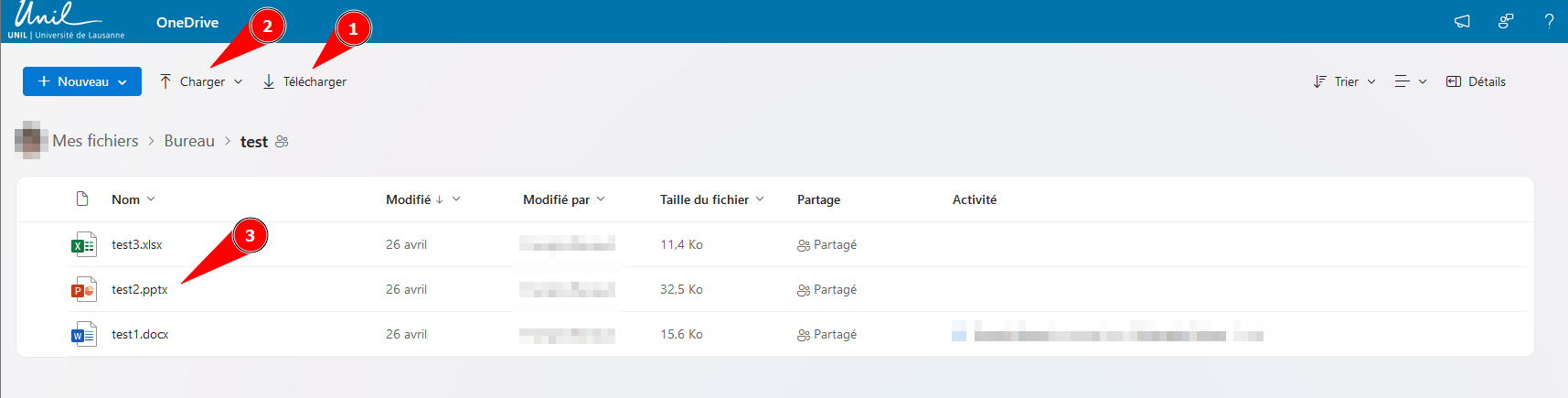
Task: Navigate to Mes fichiers breadcrumb
Action: (95, 141)
